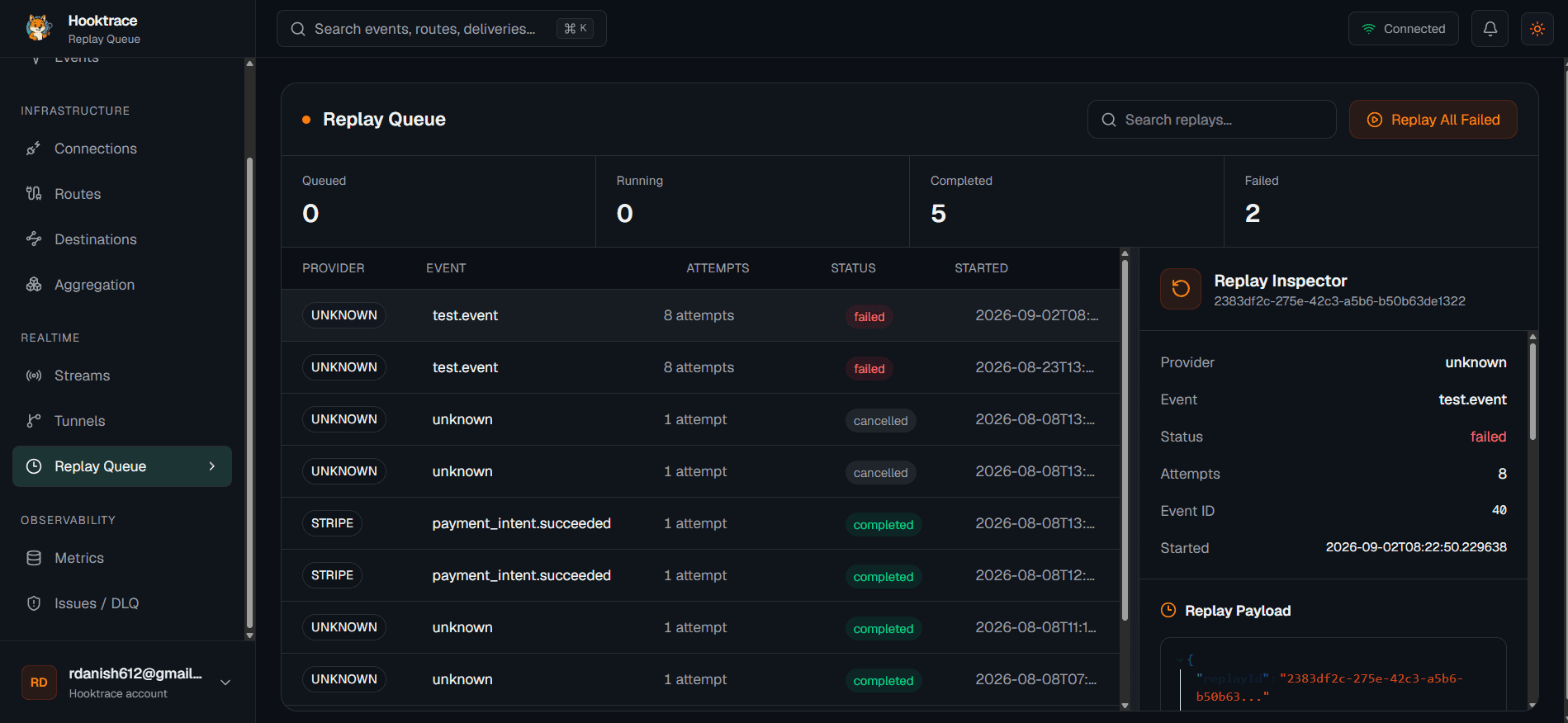The height and width of the screenshot is (723, 1568).
Task: Click the RD account avatar
Action: [39, 683]
